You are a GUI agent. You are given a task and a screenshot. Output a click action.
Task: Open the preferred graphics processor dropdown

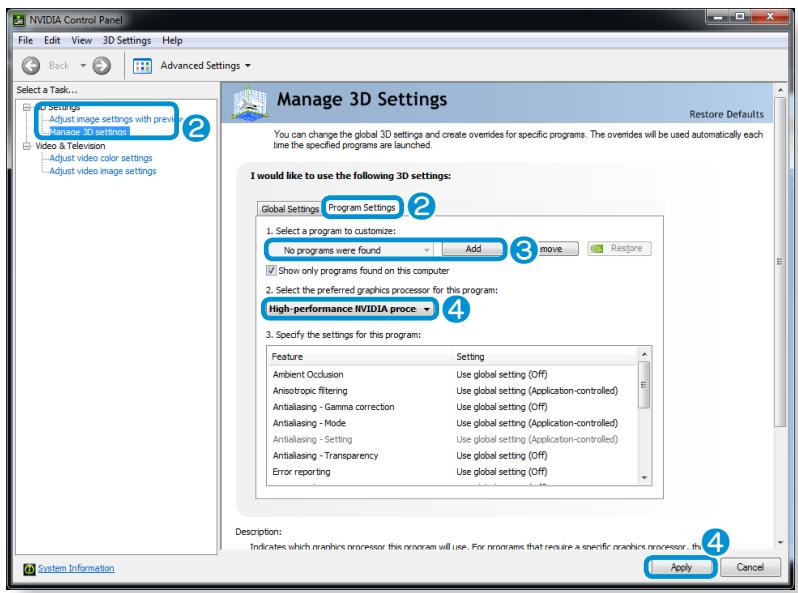click(x=350, y=309)
